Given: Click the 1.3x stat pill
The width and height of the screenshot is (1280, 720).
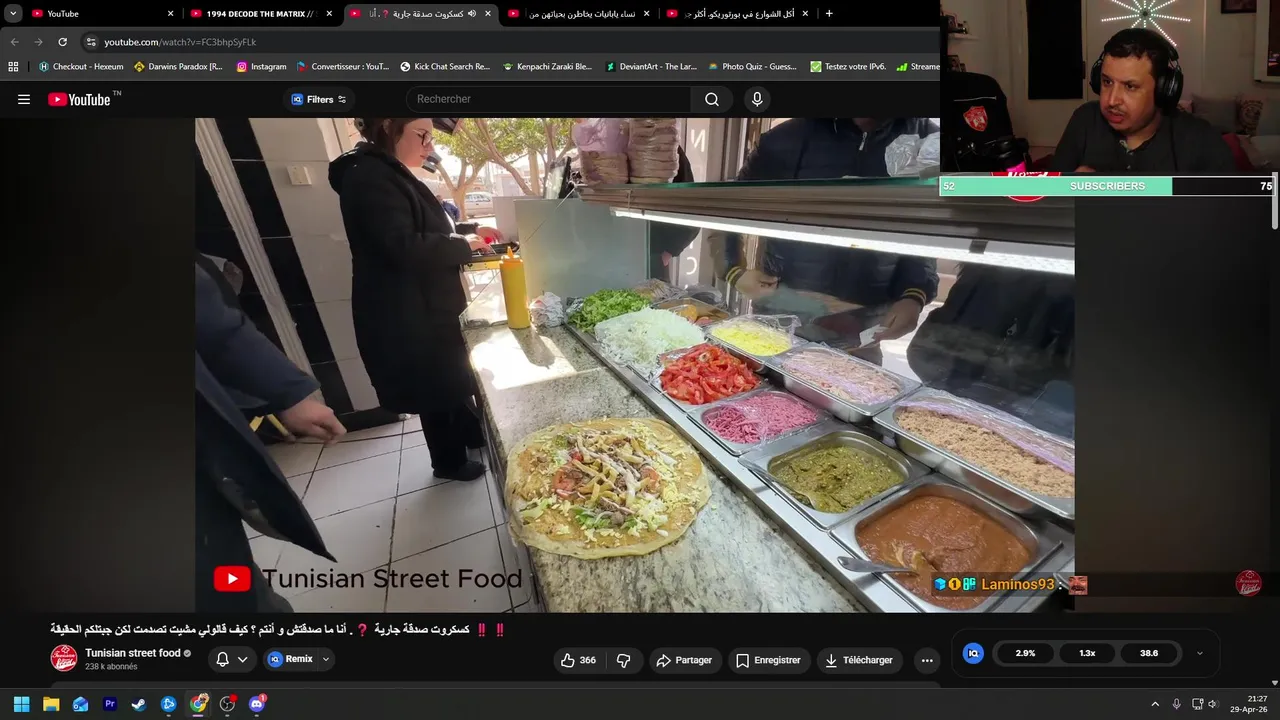Looking at the screenshot, I should coord(1087,653).
